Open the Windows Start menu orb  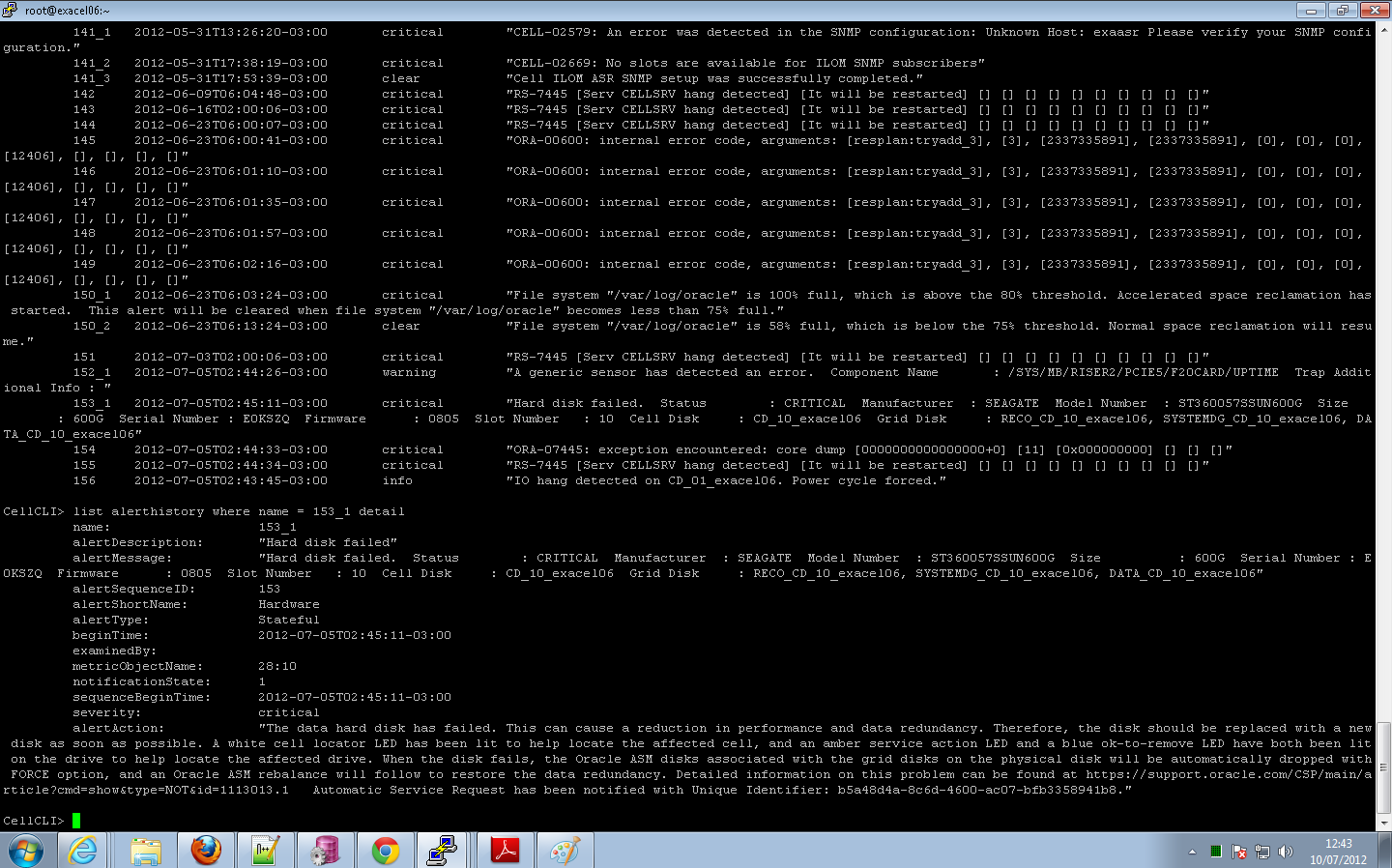26,851
